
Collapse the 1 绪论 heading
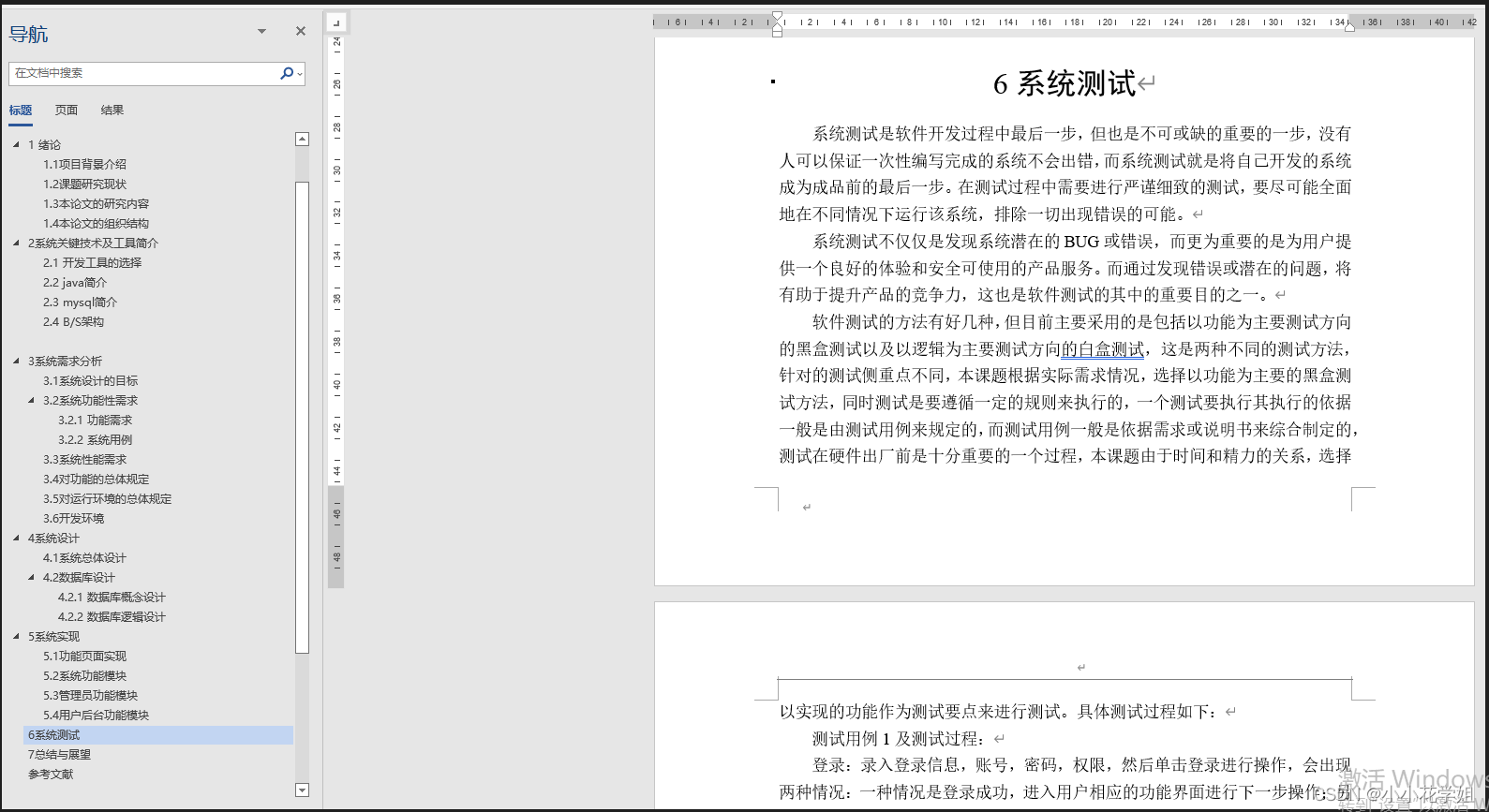(x=16, y=144)
